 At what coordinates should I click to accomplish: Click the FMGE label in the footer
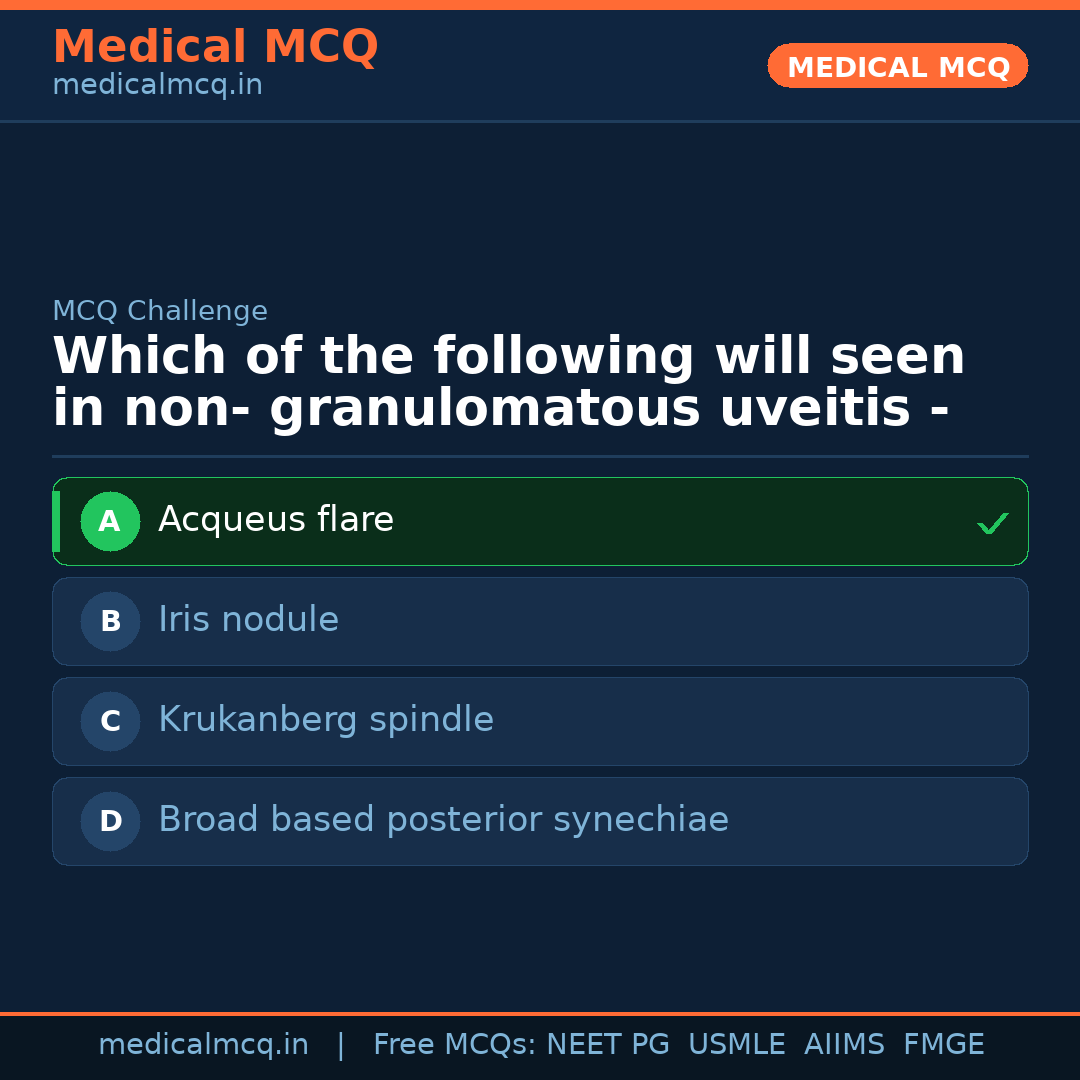point(943,1043)
